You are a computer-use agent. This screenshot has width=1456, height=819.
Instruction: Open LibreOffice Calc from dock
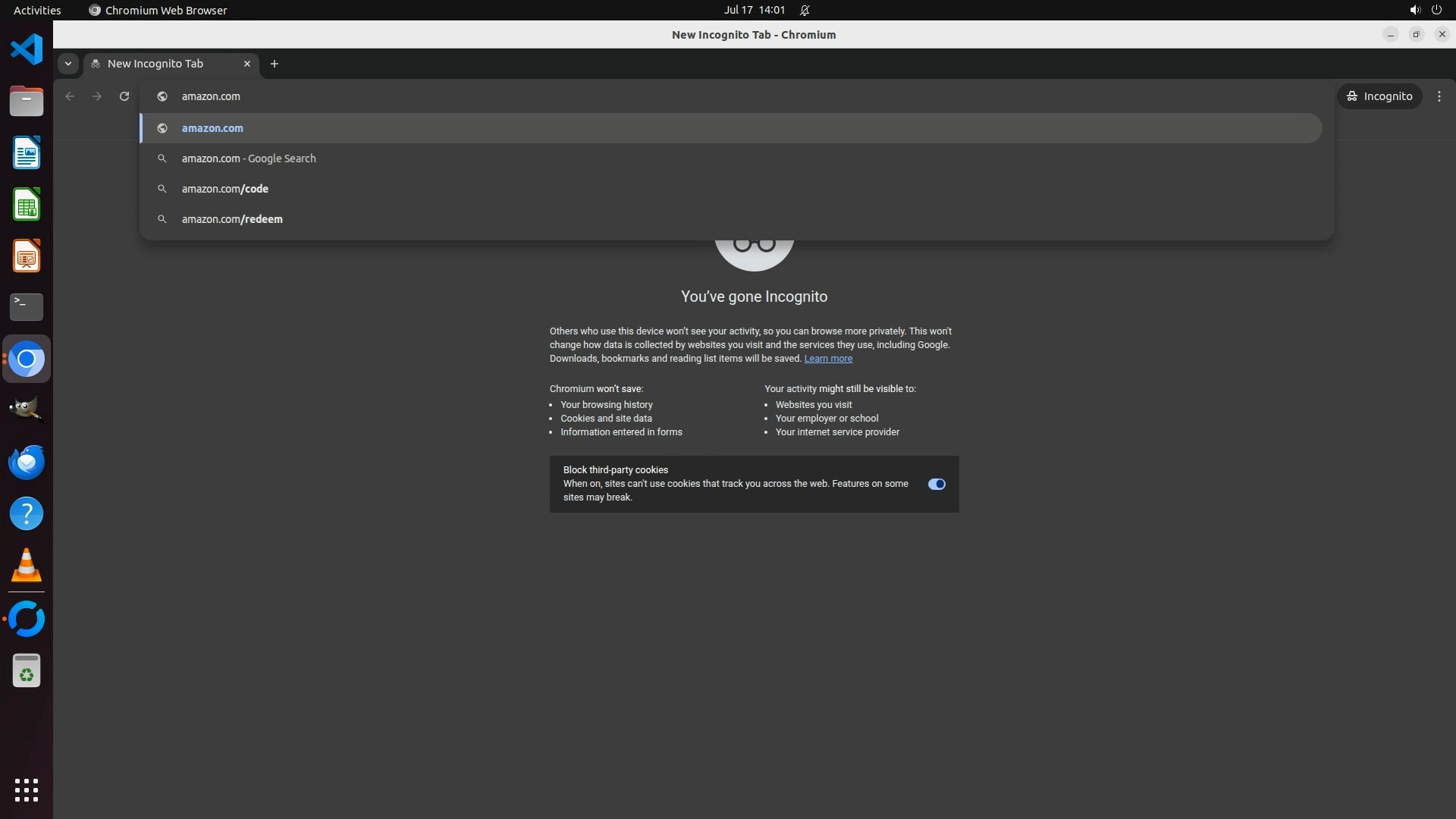coord(27,205)
